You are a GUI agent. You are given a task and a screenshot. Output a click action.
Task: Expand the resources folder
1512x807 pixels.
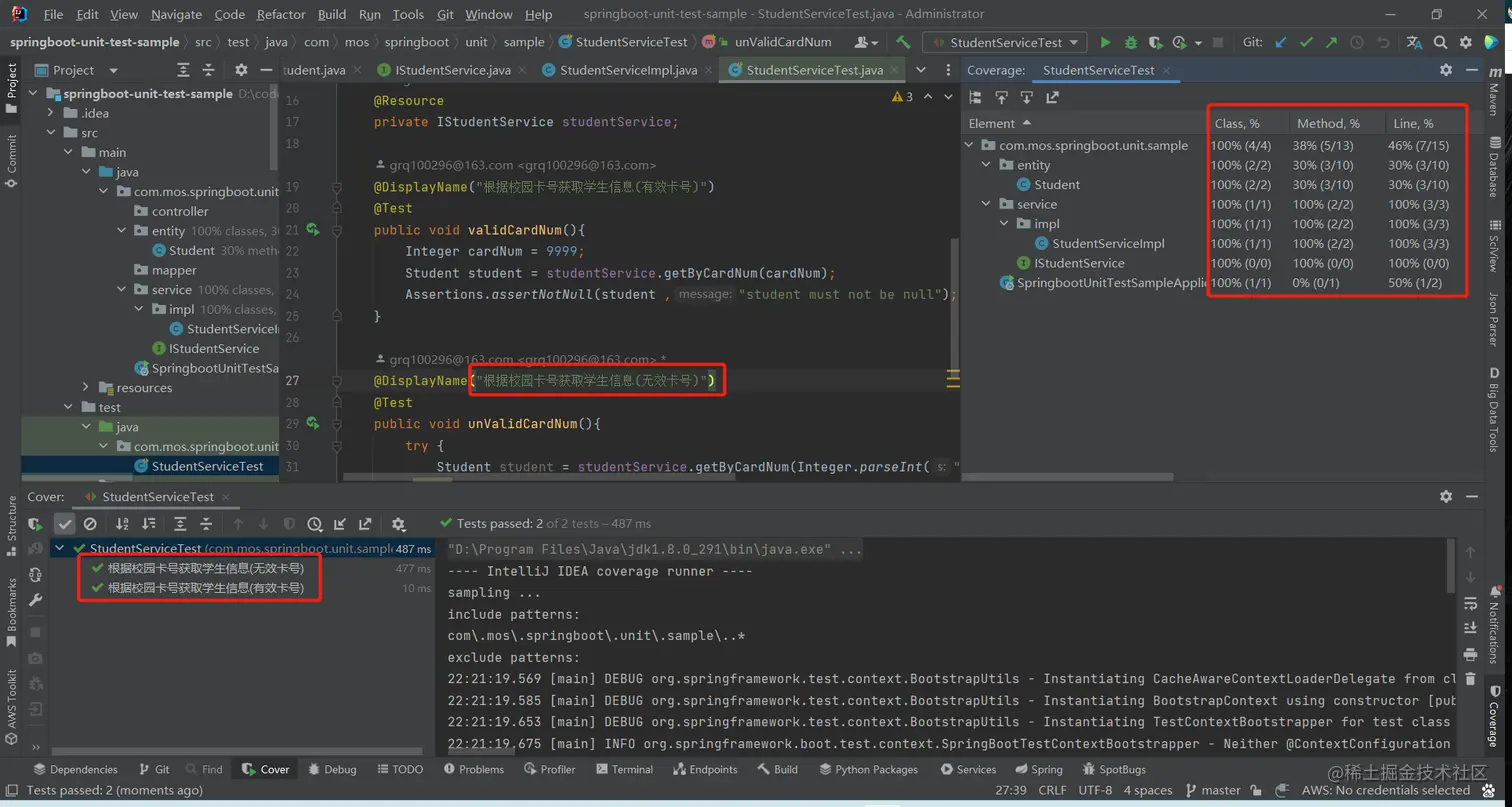(x=87, y=388)
